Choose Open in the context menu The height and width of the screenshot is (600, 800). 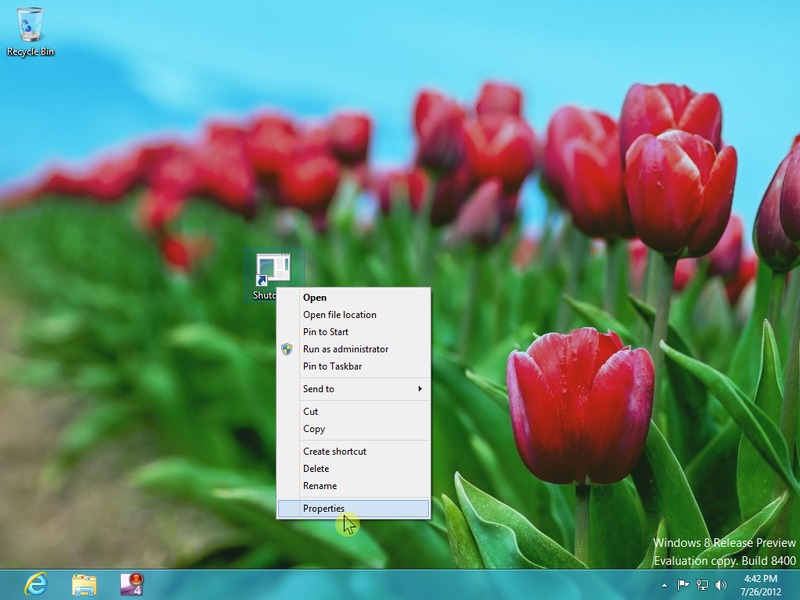click(x=353, y=297)
